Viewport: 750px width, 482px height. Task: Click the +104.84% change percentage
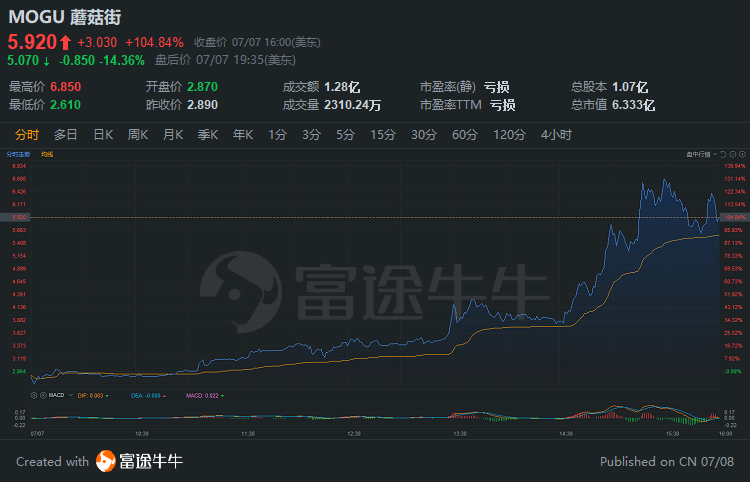click(154, 43)
